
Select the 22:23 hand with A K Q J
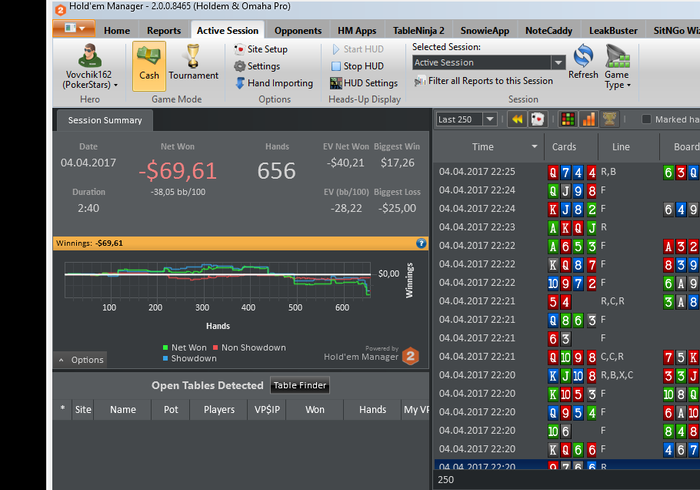567,227
